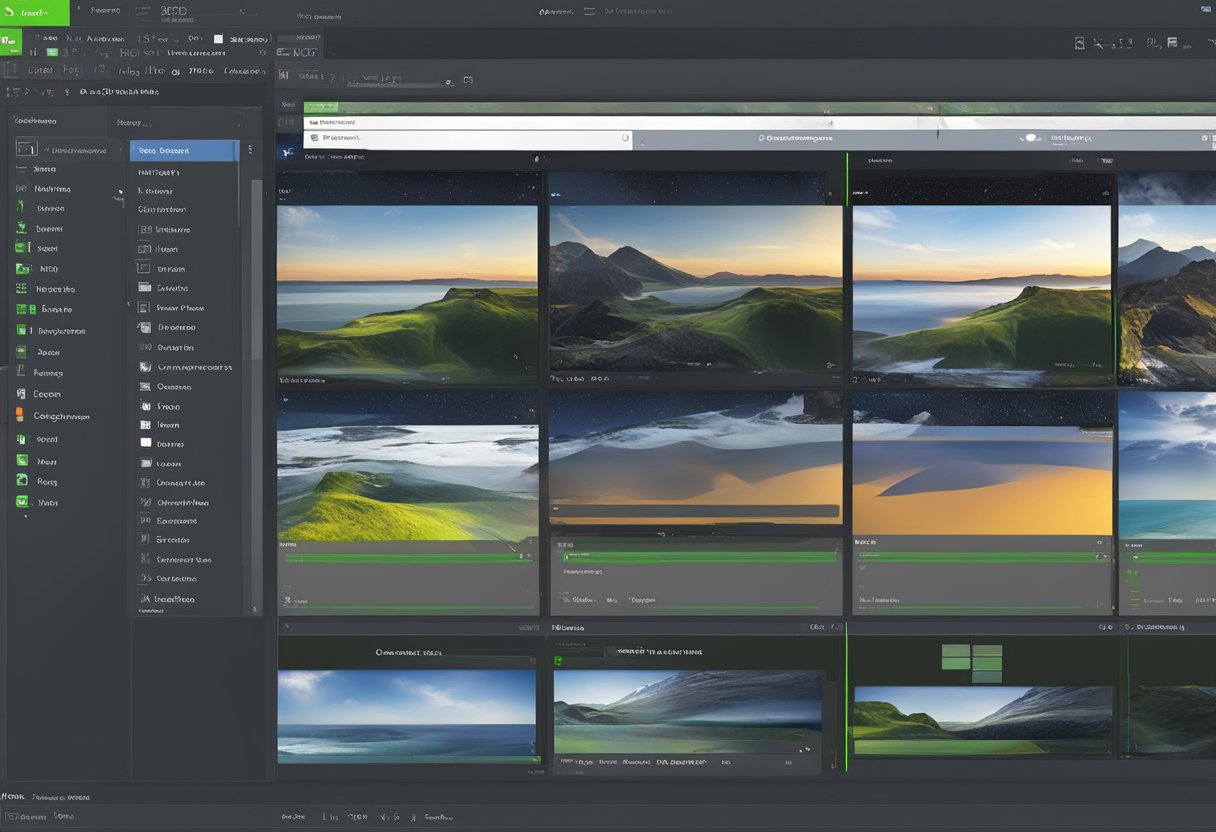
Task: Click the green logo button in title bar
Action: pyautogui.click(x=34, y=13)
